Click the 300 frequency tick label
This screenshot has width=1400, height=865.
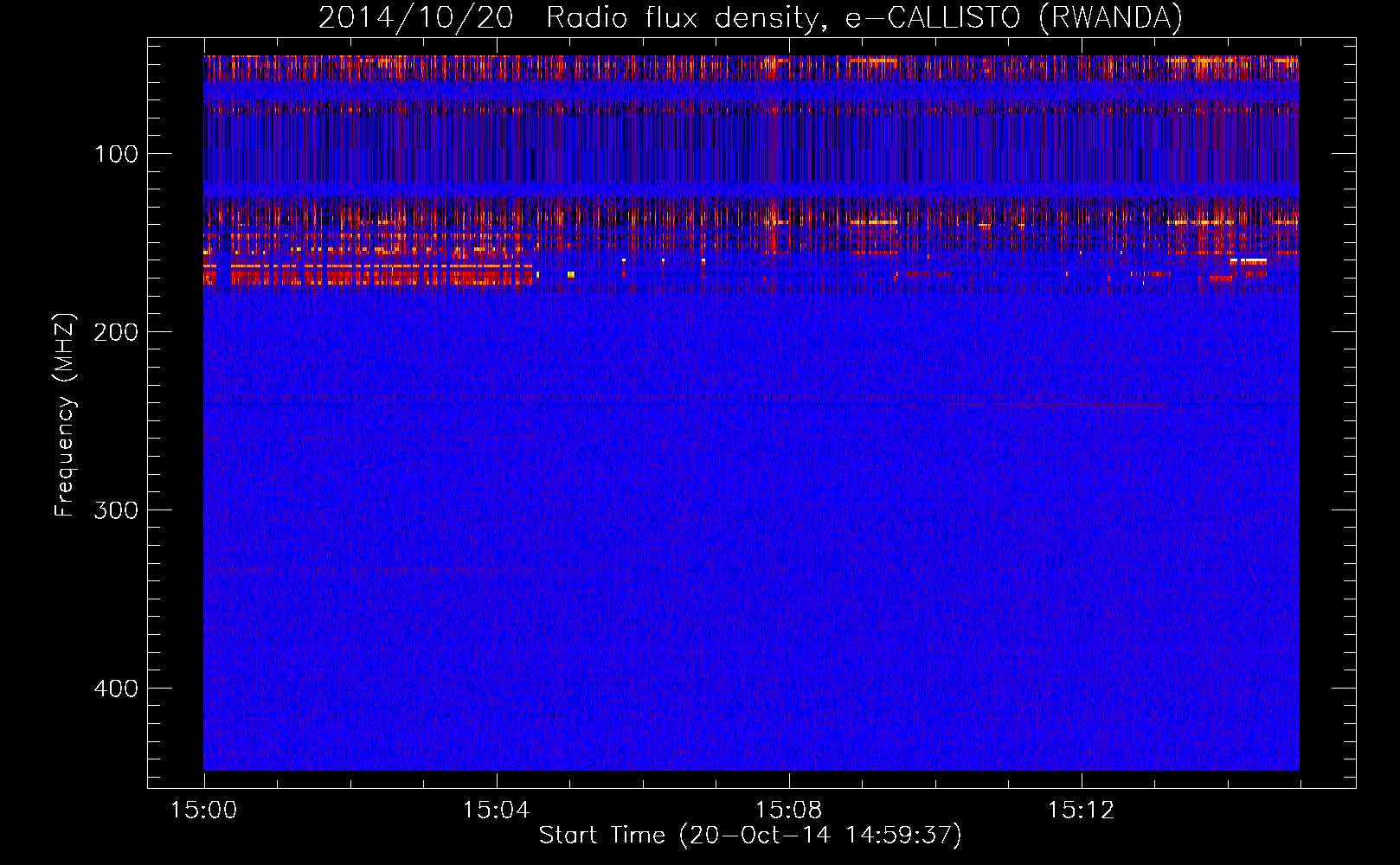click(x=116, y=510)
